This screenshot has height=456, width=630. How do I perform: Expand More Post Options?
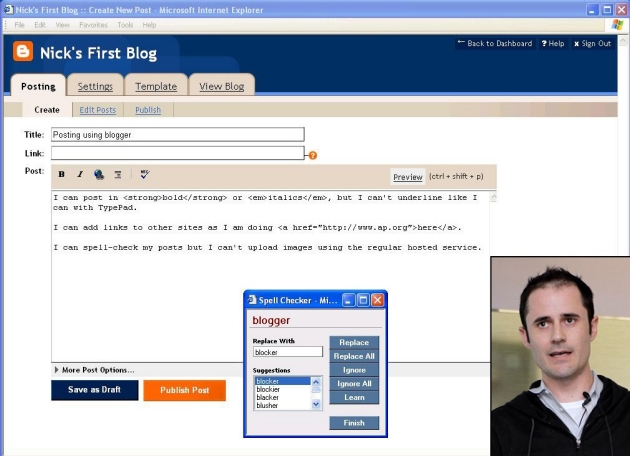pyautogui.click(x=94, y=370)
